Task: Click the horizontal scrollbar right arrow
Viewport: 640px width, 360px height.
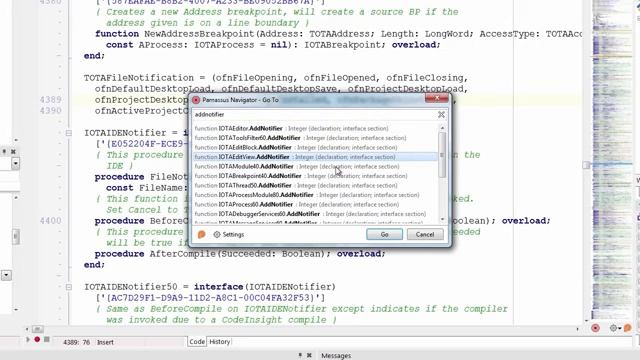Action: [577, 329]
